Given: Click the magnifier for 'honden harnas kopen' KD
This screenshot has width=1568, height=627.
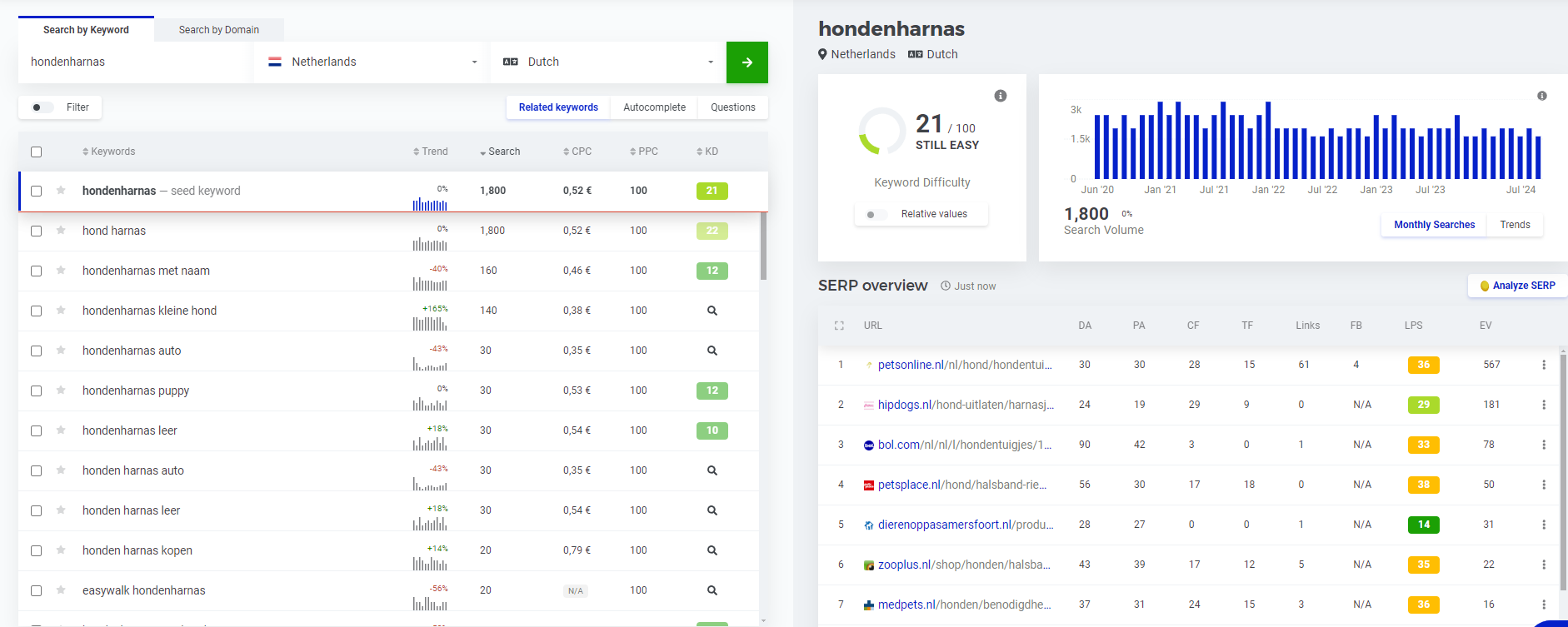Looking at the screenshot, I should click(712, 550).
